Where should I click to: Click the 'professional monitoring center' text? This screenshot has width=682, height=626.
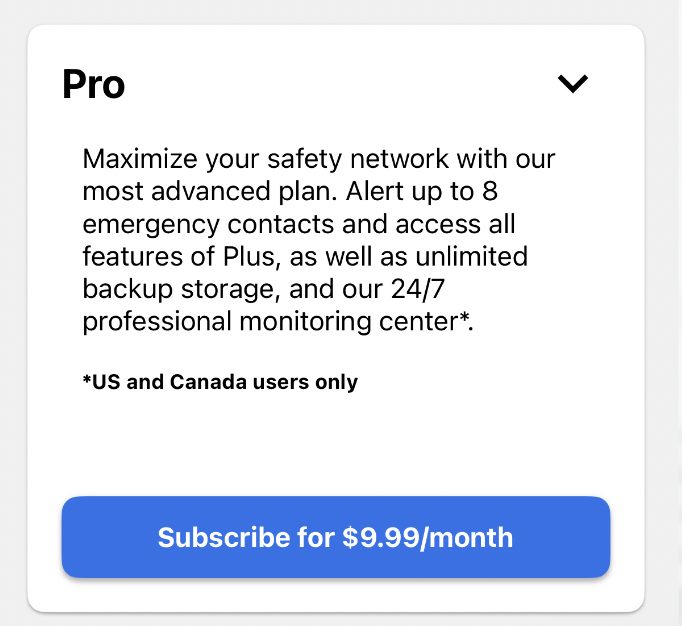[270, 323]
